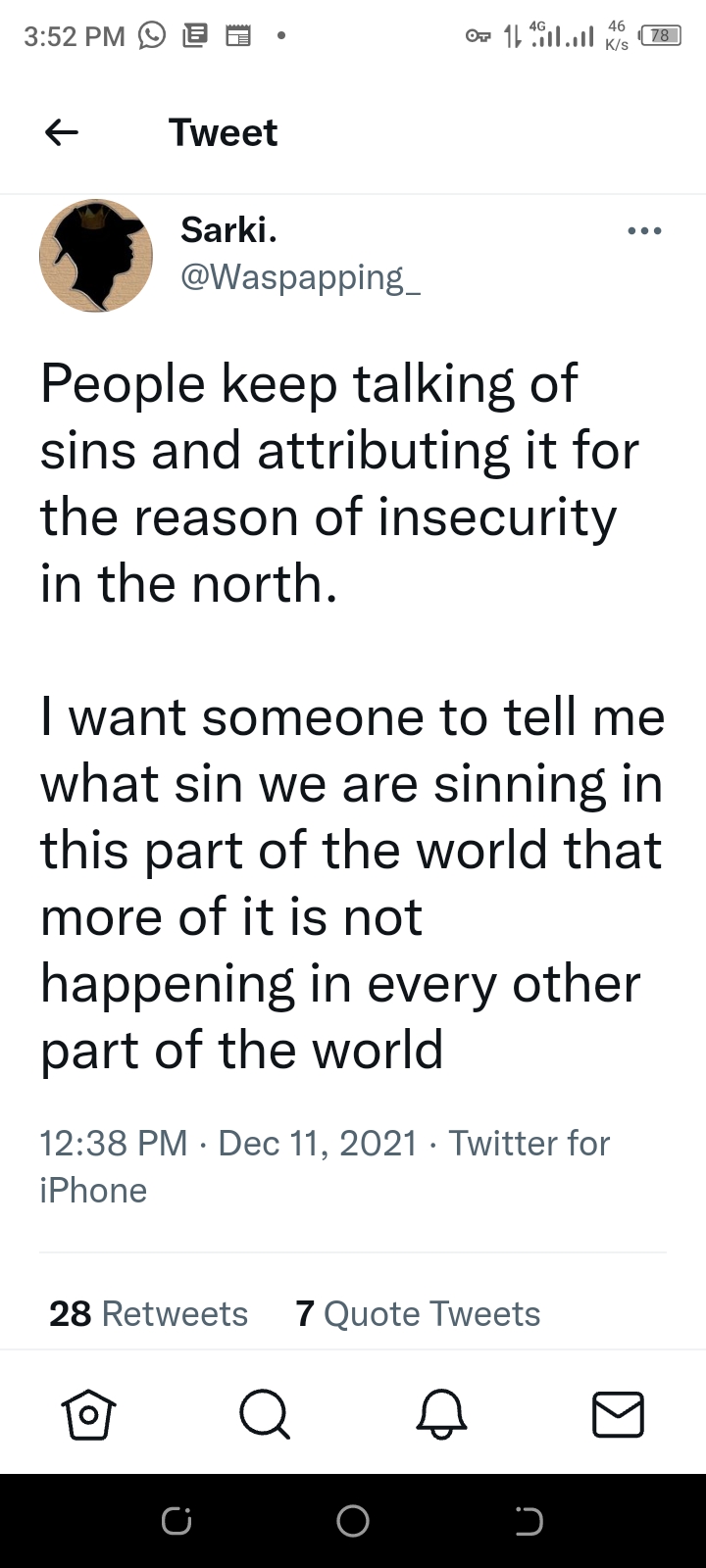This screenshot has width=706, height=1568.
Task: Tap the battery indicator in status bar
Action: [x=660, y=36]
